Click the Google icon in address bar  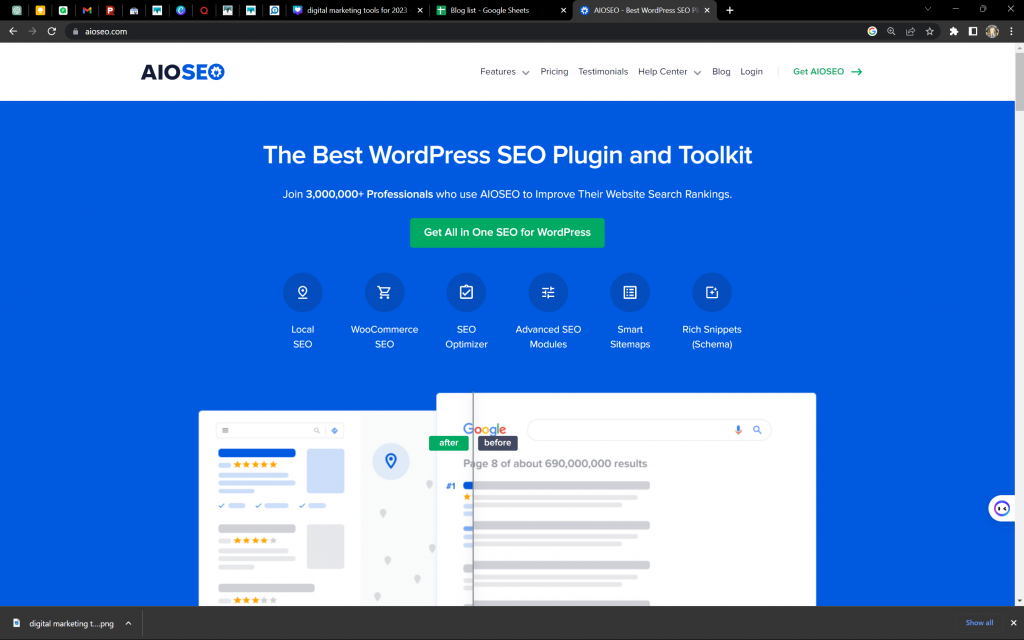click(x=872, y=31)
